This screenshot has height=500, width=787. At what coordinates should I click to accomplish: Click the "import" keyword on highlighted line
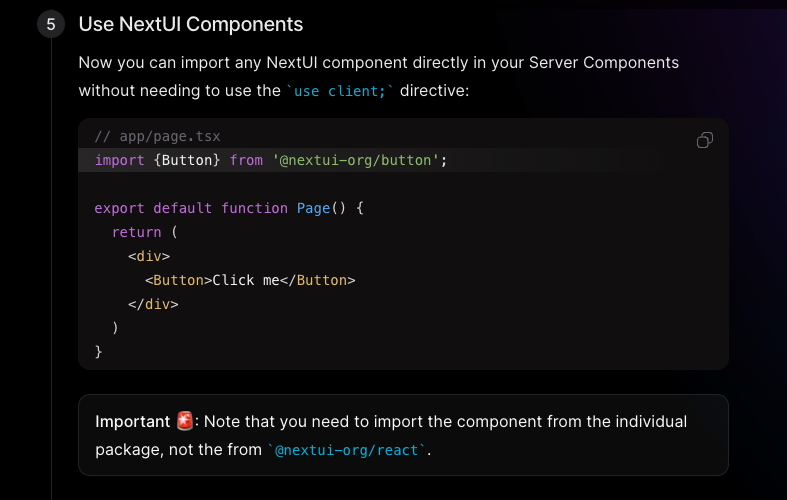(119, 160)
